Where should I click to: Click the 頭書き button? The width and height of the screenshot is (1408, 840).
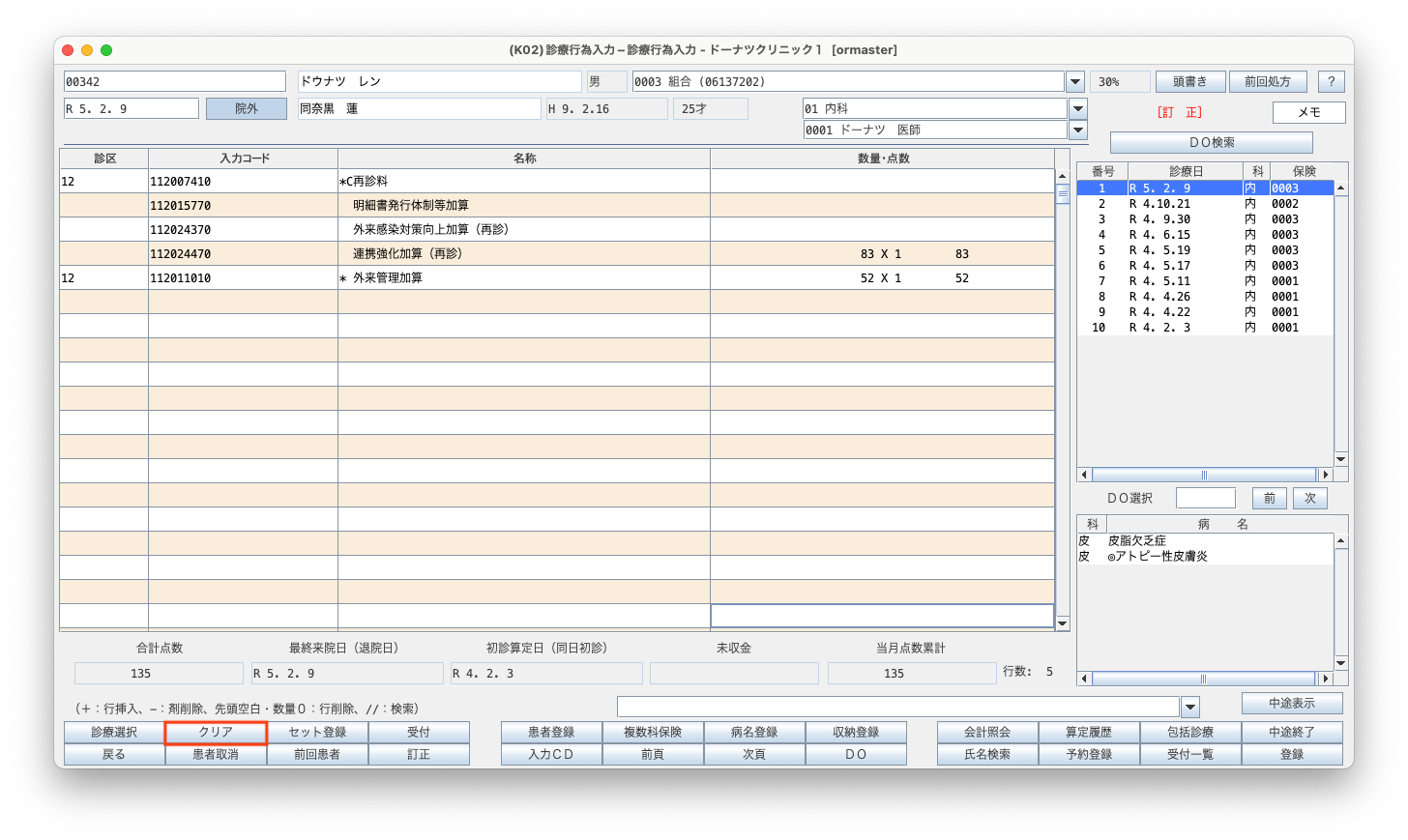coord(1190,82)
